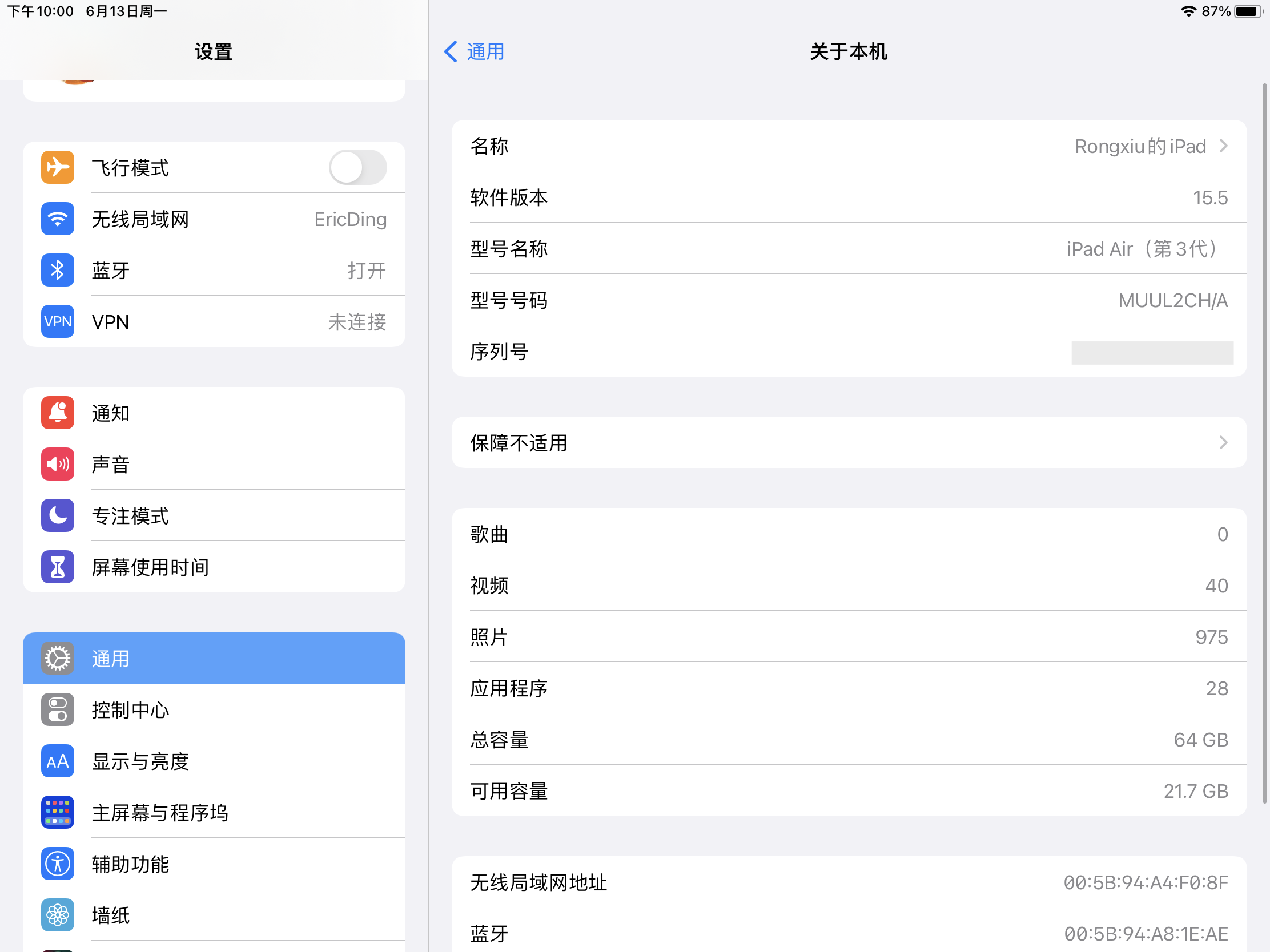Toggle the Airplane Mode switch
1270x952 pixels.
[357, 168]
